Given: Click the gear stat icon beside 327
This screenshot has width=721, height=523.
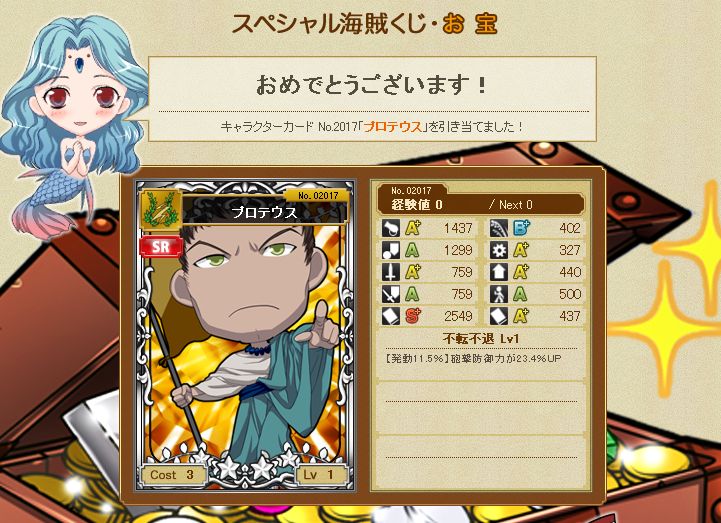Looking at the screenshot, I should coord(499,250).
